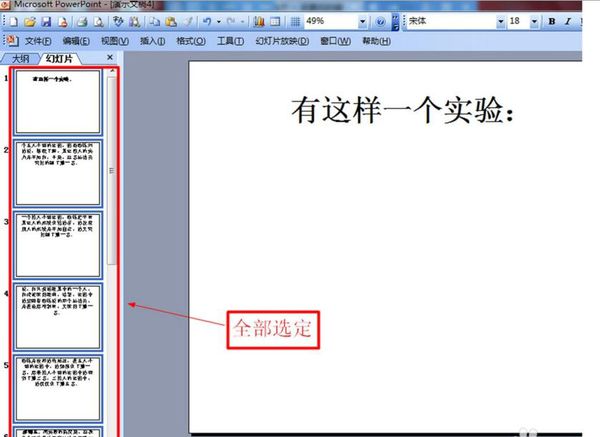Click the Print icon in toolbar
Viewport: 600px width, 437px height.
(x=82, y=21)
